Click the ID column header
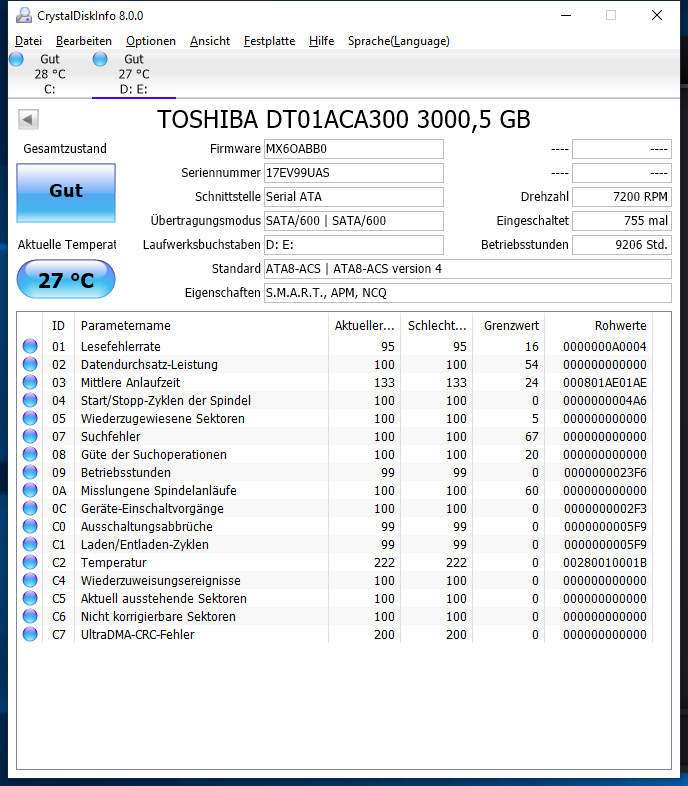 click(x=59, y=326)
